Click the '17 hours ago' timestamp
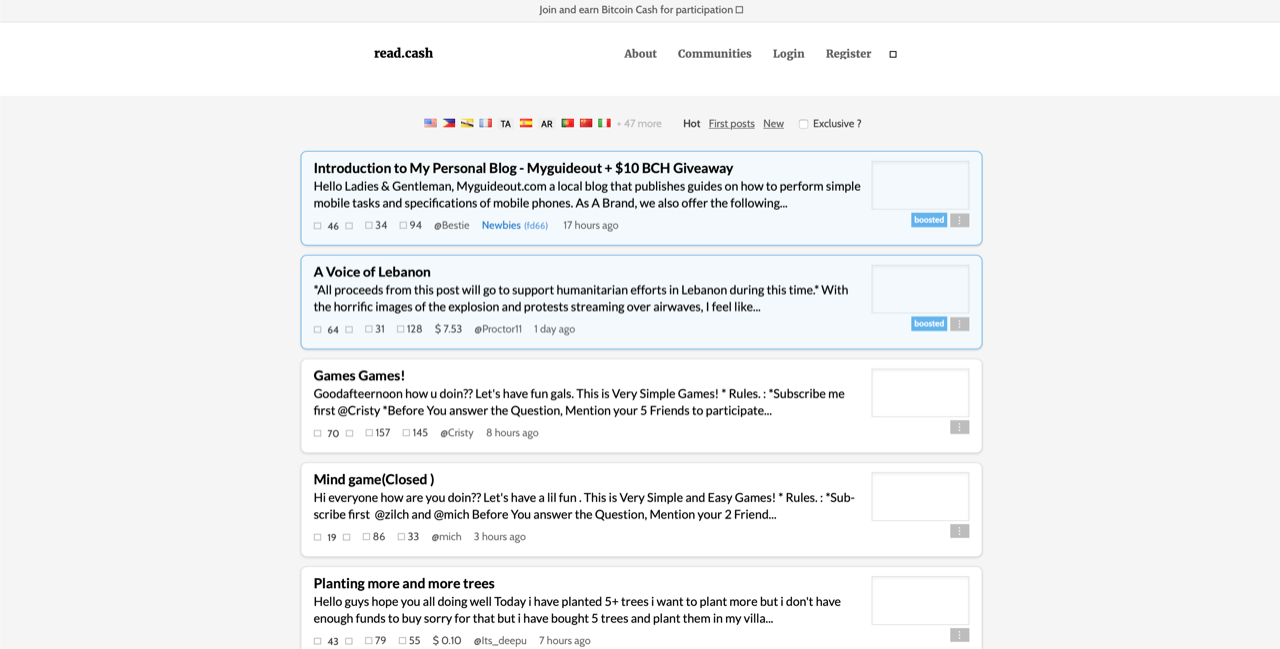 pyautogui.click(x=590, y=225)
